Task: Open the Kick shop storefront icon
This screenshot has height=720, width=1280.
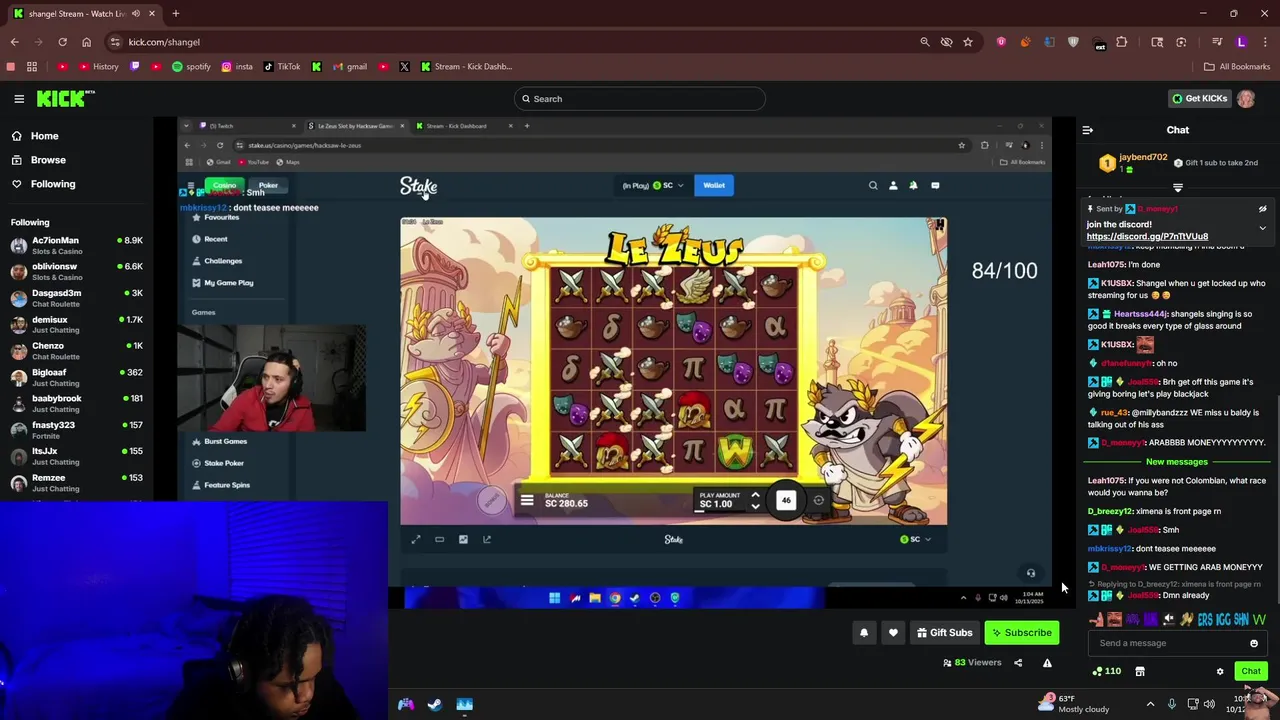Action: click(x=1140, y=672)
